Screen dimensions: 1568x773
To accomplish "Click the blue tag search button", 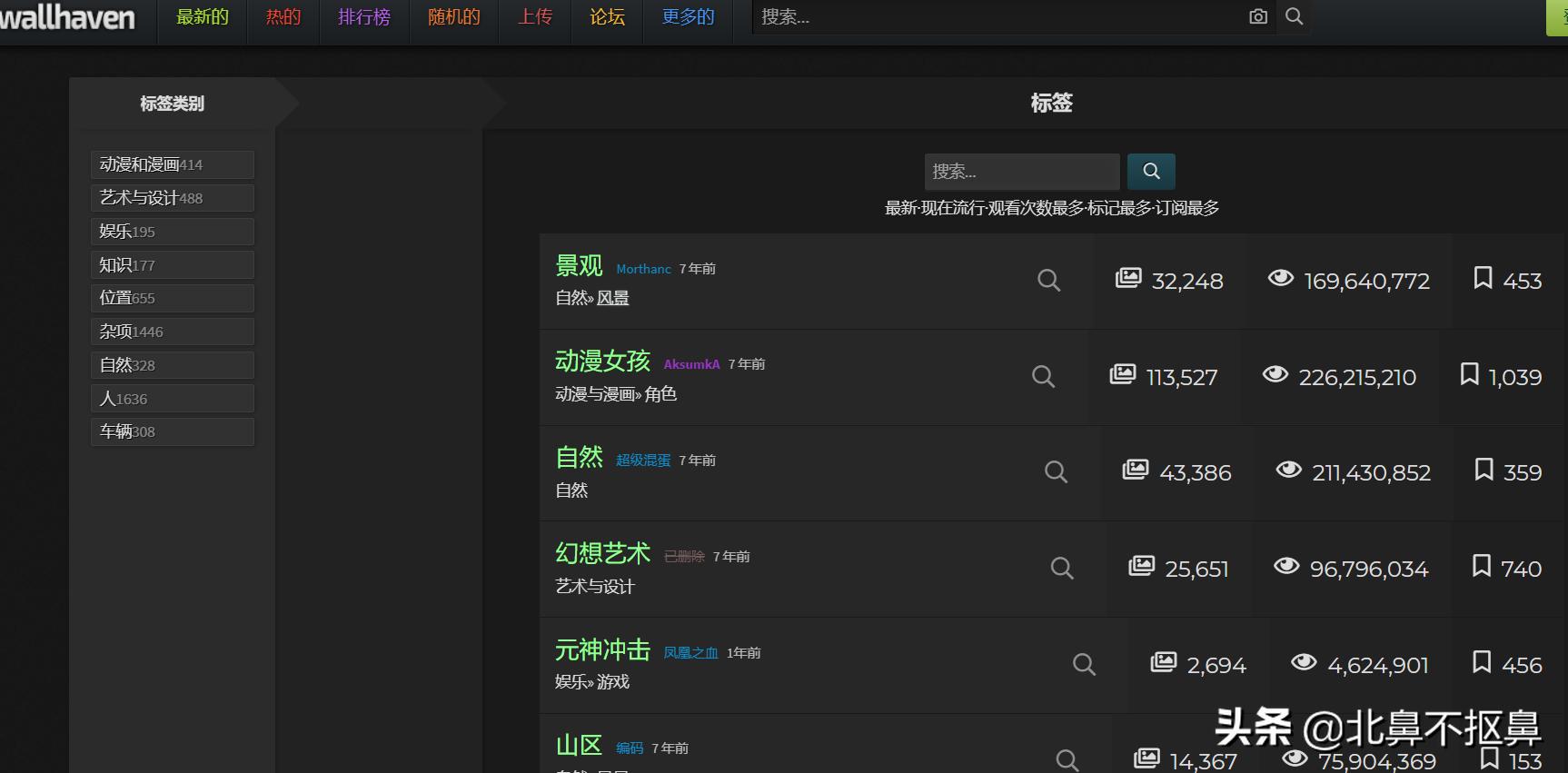I will tap(1151, 171).
